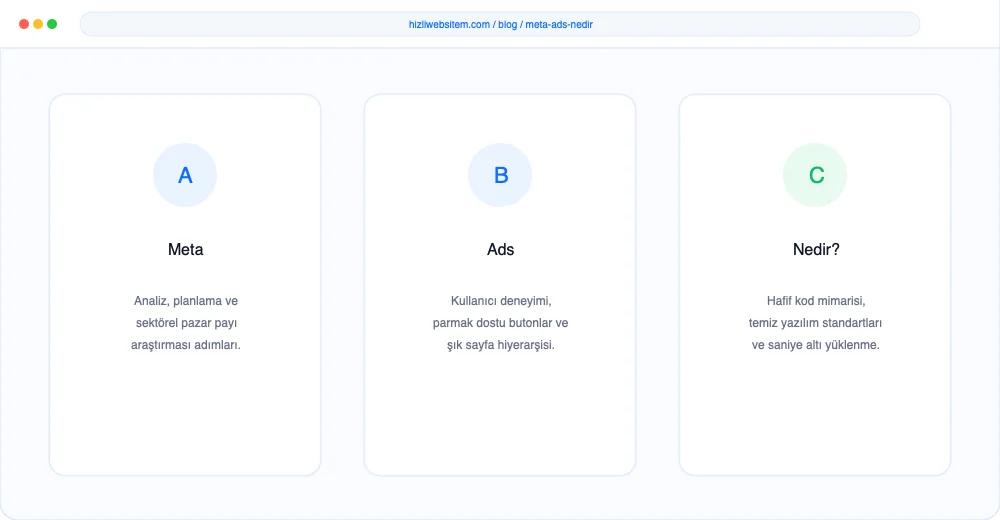
Task: Select the Nedir? card heading
Action: coord(816,249)
